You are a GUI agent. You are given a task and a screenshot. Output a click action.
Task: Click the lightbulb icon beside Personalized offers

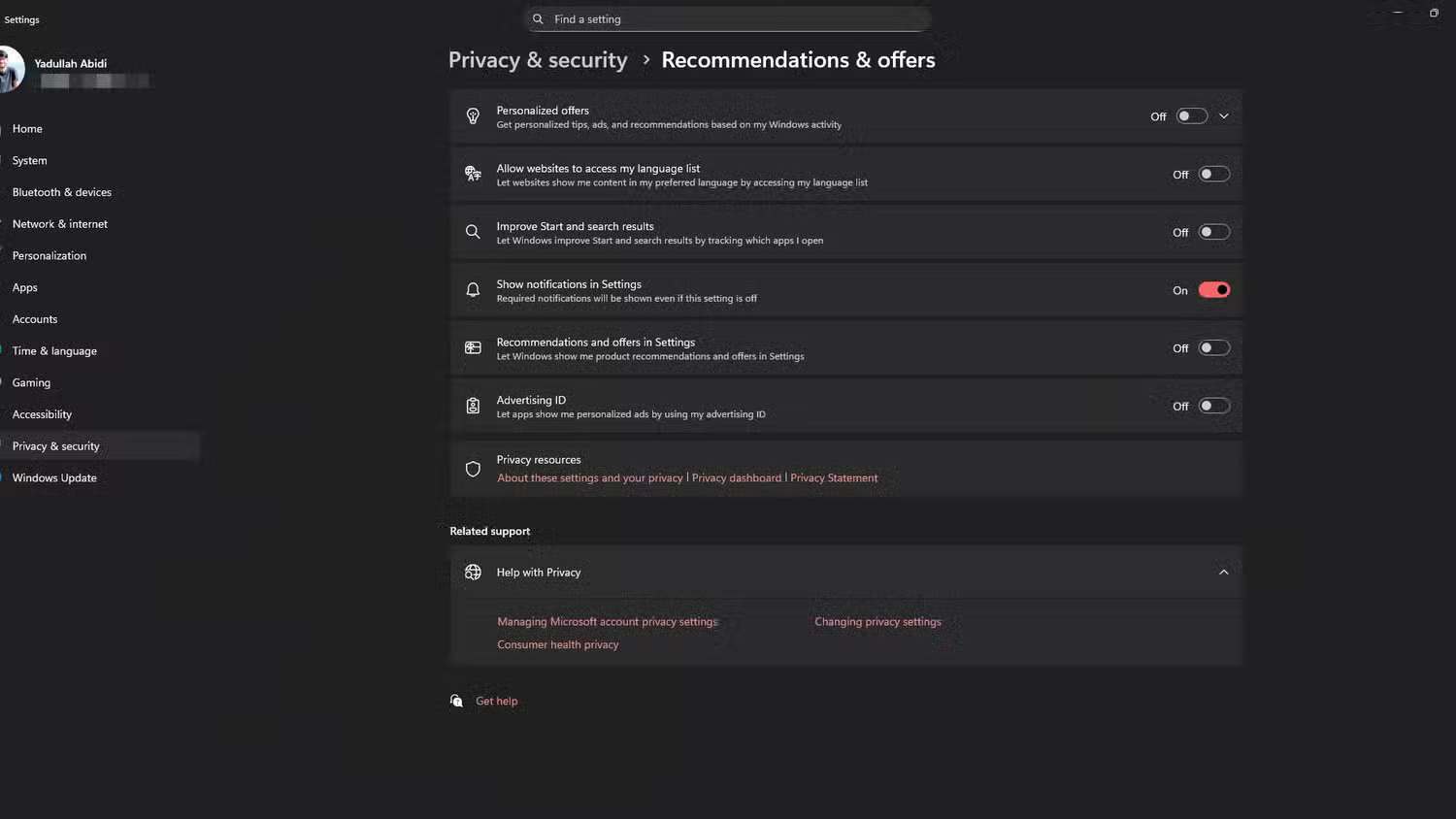473,115
